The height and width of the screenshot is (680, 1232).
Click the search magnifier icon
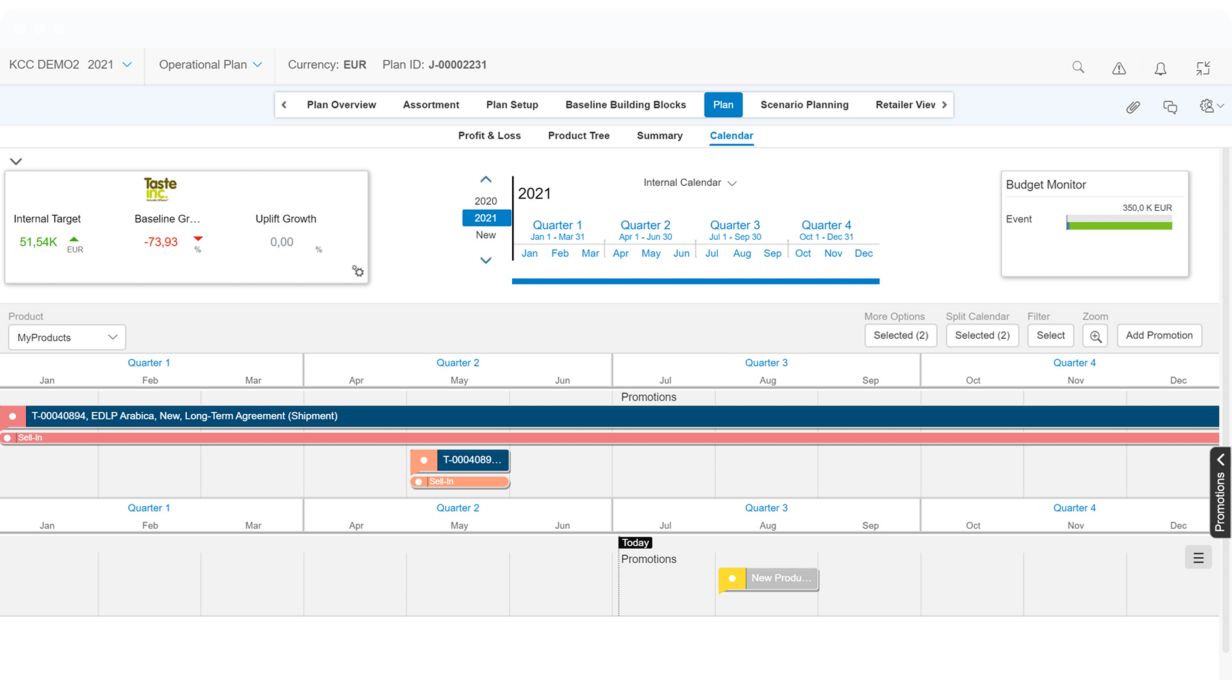1078,68
